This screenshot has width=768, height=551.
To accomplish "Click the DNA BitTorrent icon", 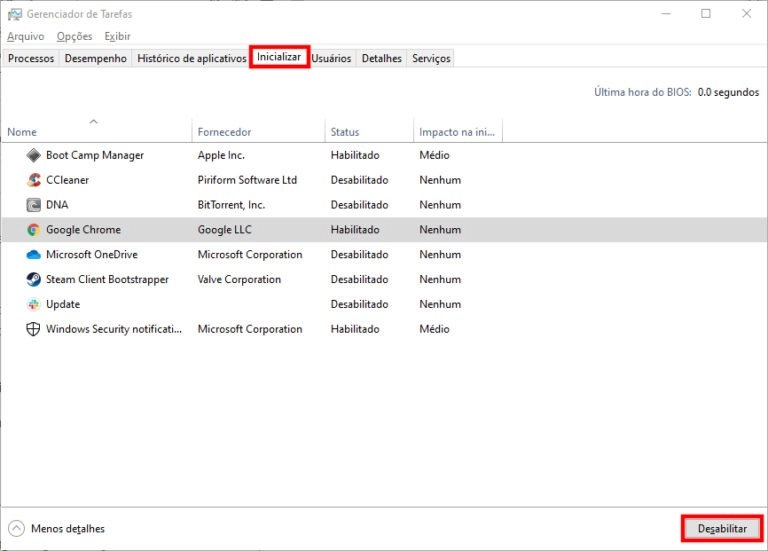I will 33,205.
